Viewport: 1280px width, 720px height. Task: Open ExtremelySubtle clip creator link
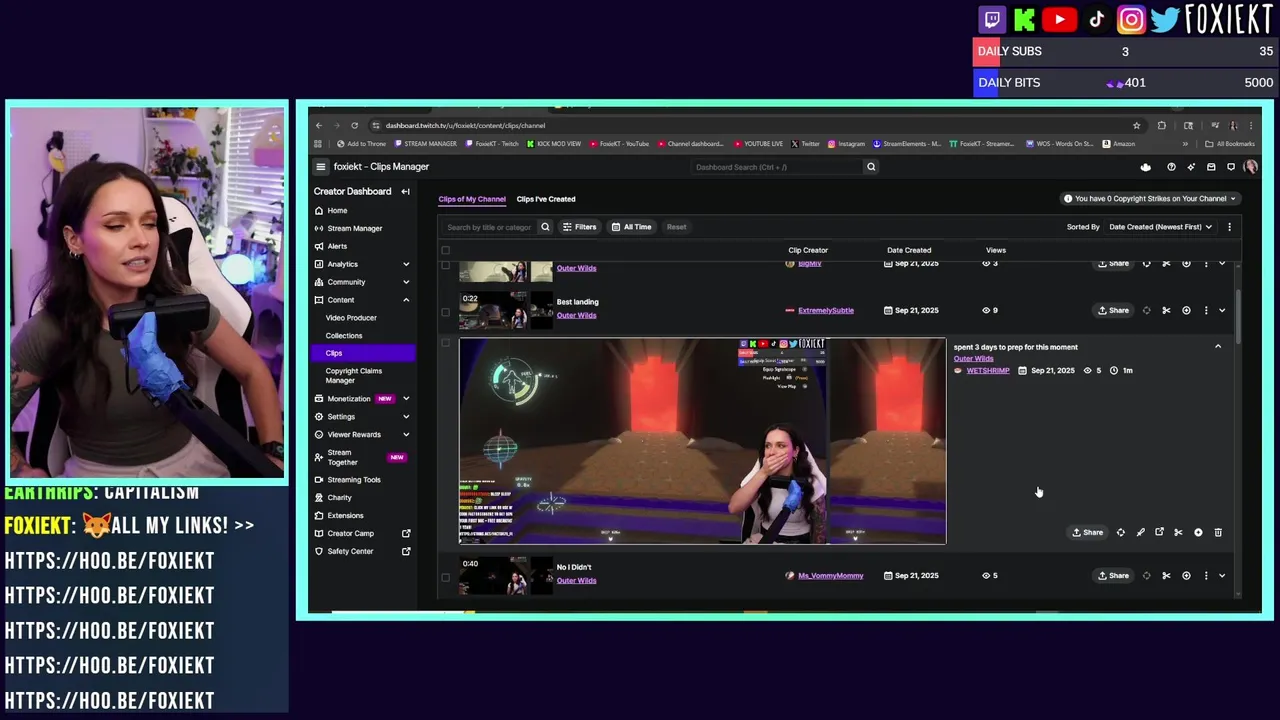tap(826, 311)
